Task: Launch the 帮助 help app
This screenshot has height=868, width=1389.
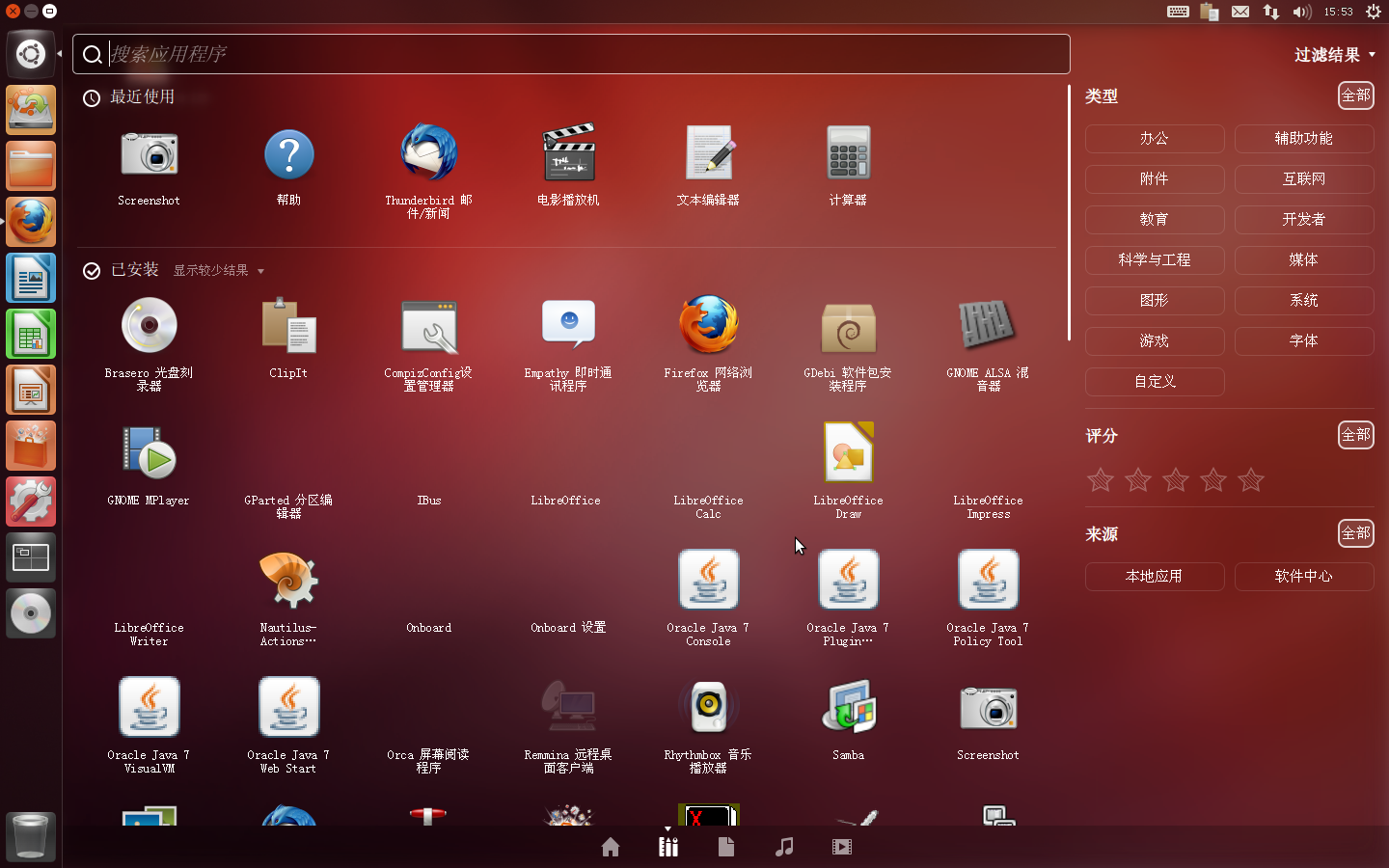Action: 288,166
